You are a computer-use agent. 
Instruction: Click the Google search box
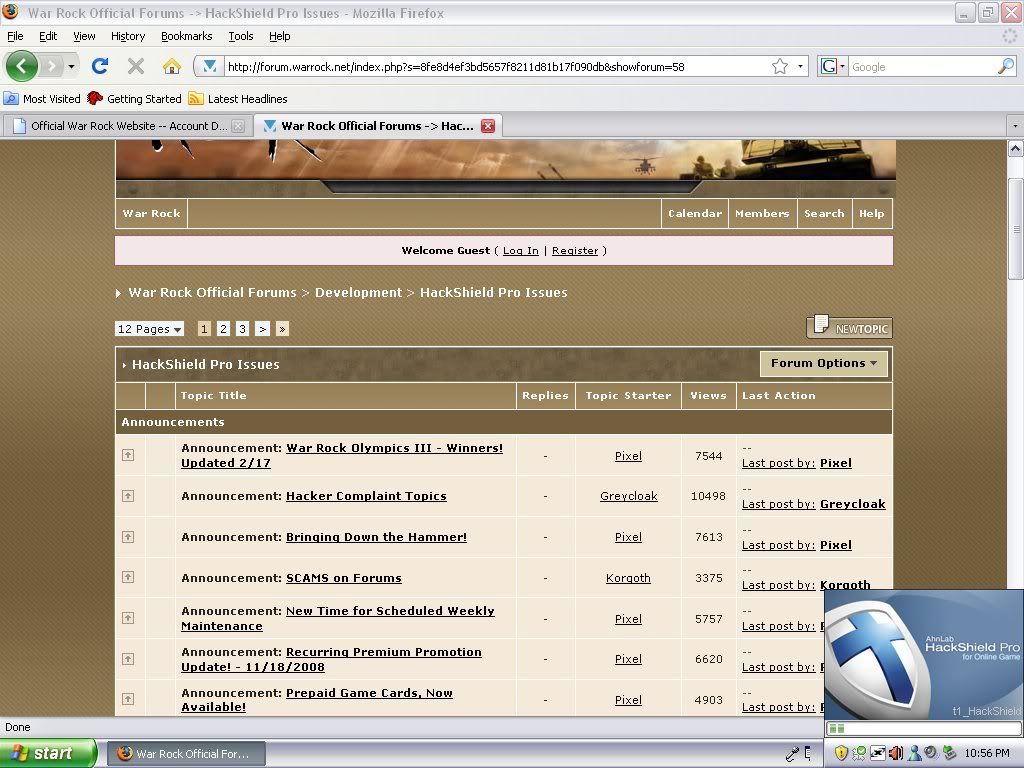coord(922,67)
